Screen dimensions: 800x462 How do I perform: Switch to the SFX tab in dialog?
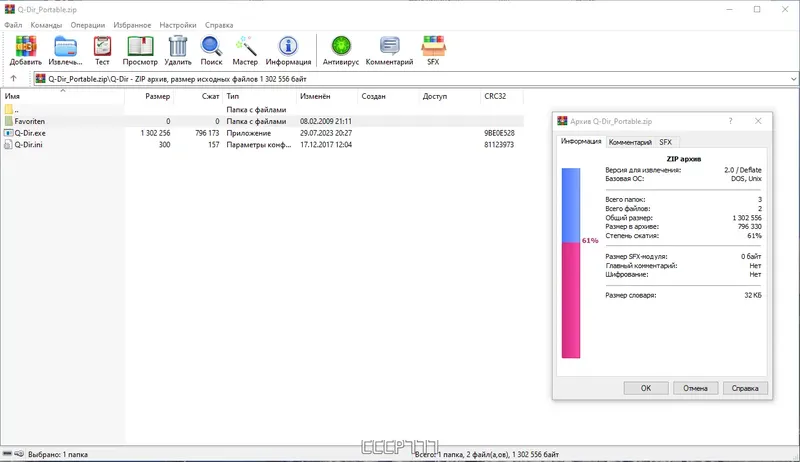click(x=665, y=142)
